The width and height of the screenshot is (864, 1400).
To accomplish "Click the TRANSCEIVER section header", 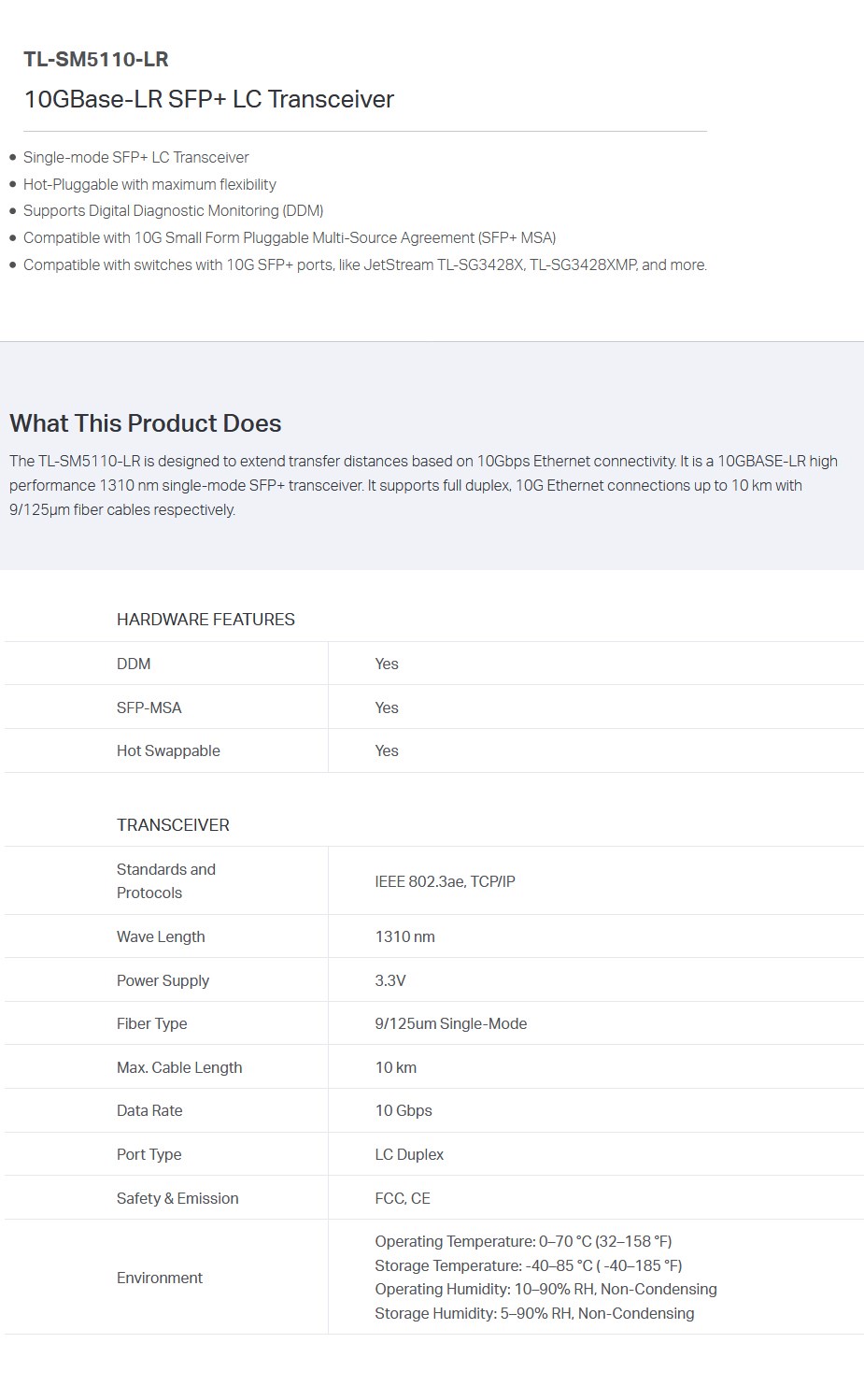I will [x=173, y=825].
